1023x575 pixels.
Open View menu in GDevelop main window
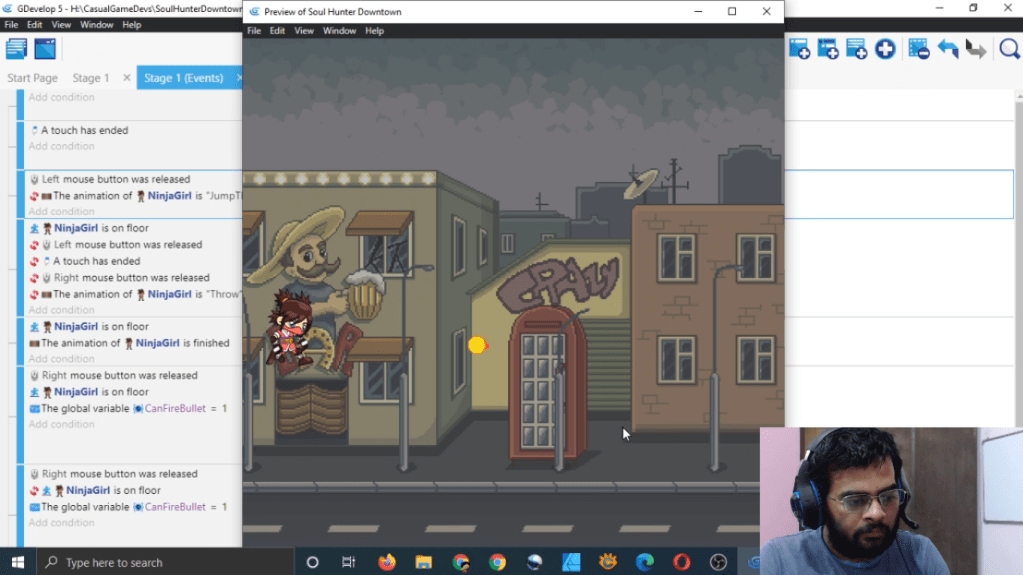[61, 25]
